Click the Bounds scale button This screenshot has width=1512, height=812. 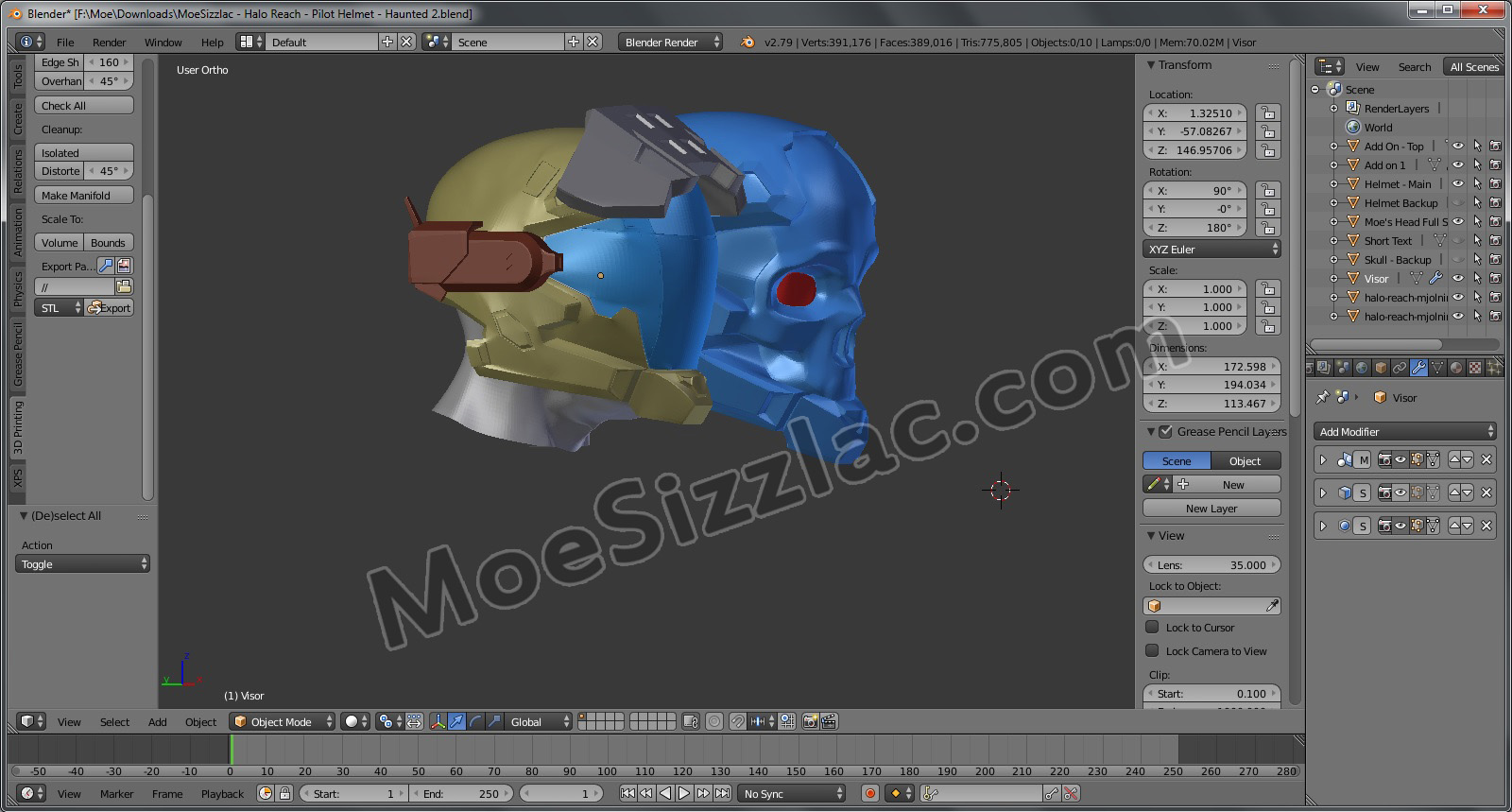click(109, 242)
